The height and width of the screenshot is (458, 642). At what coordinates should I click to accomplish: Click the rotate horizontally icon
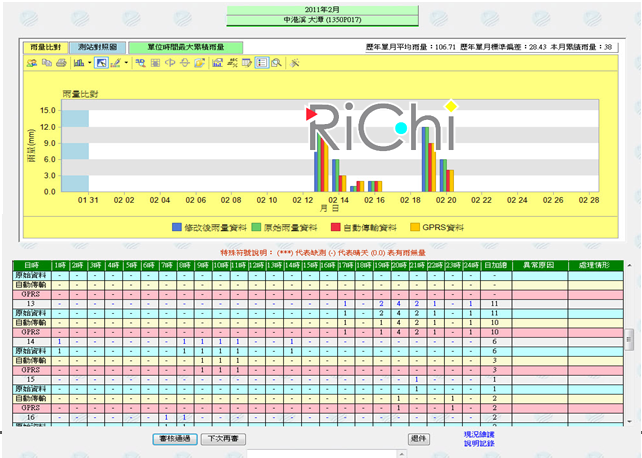click(170, 63)
